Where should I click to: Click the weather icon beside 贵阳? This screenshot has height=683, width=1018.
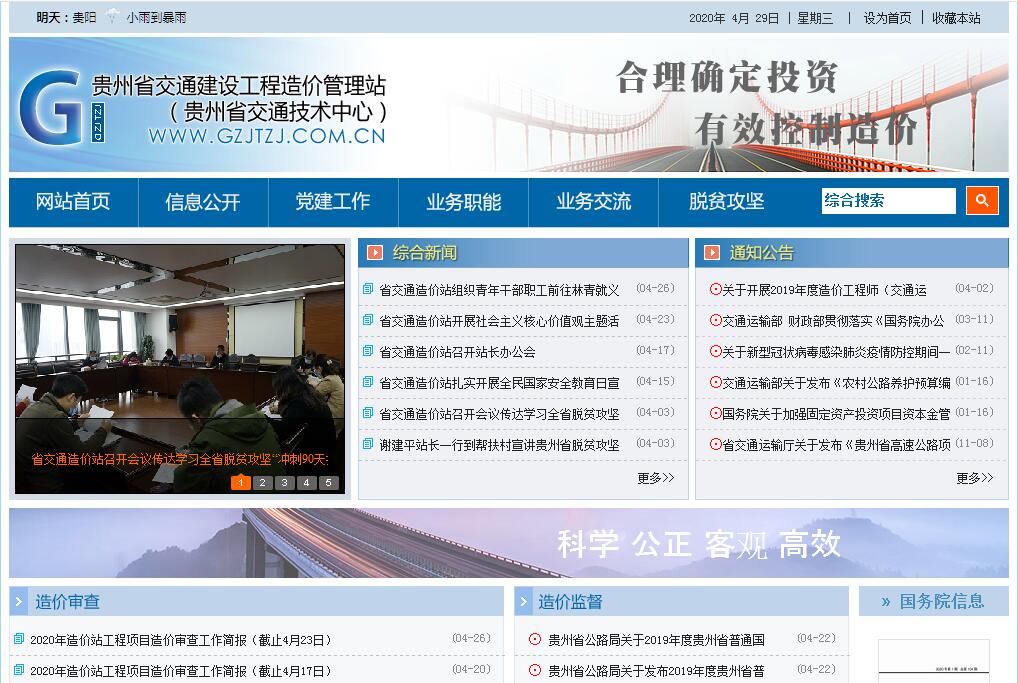coord(112,16)
